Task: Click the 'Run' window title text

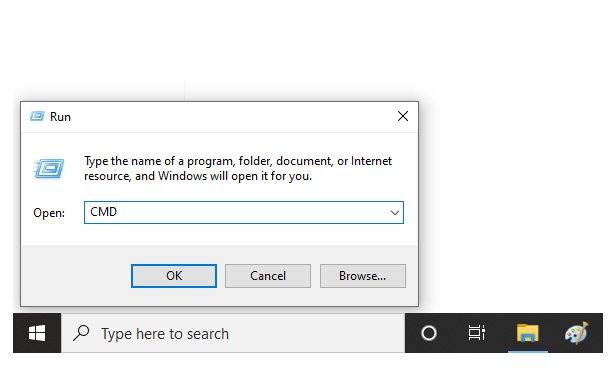Action: pyautogui.click(x=60, y=117)
